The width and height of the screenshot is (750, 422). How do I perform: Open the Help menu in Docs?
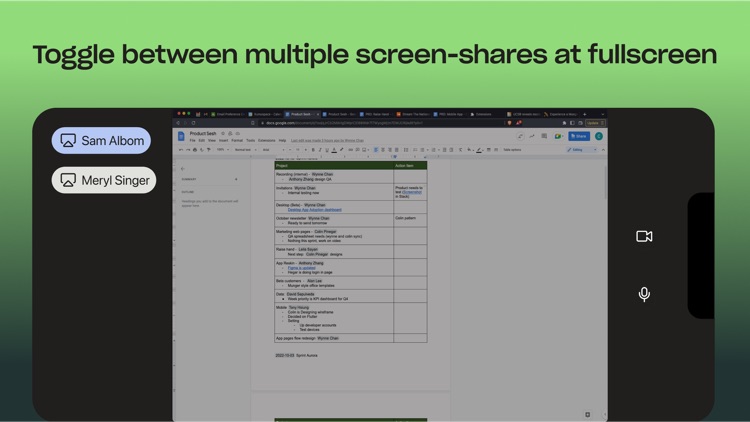[x=282, y=141]
